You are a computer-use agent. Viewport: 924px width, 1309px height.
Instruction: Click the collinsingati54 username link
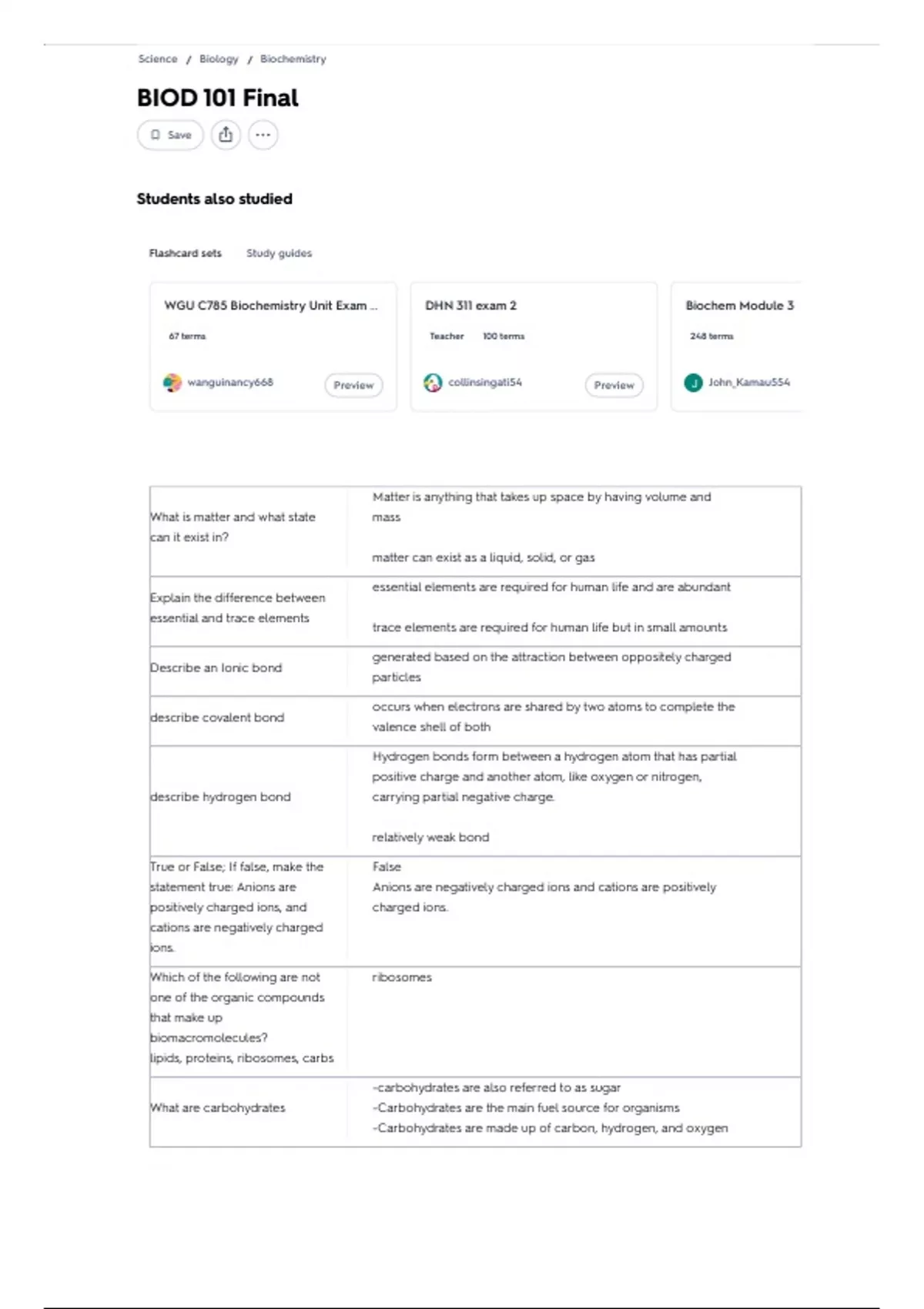[485, 382]
